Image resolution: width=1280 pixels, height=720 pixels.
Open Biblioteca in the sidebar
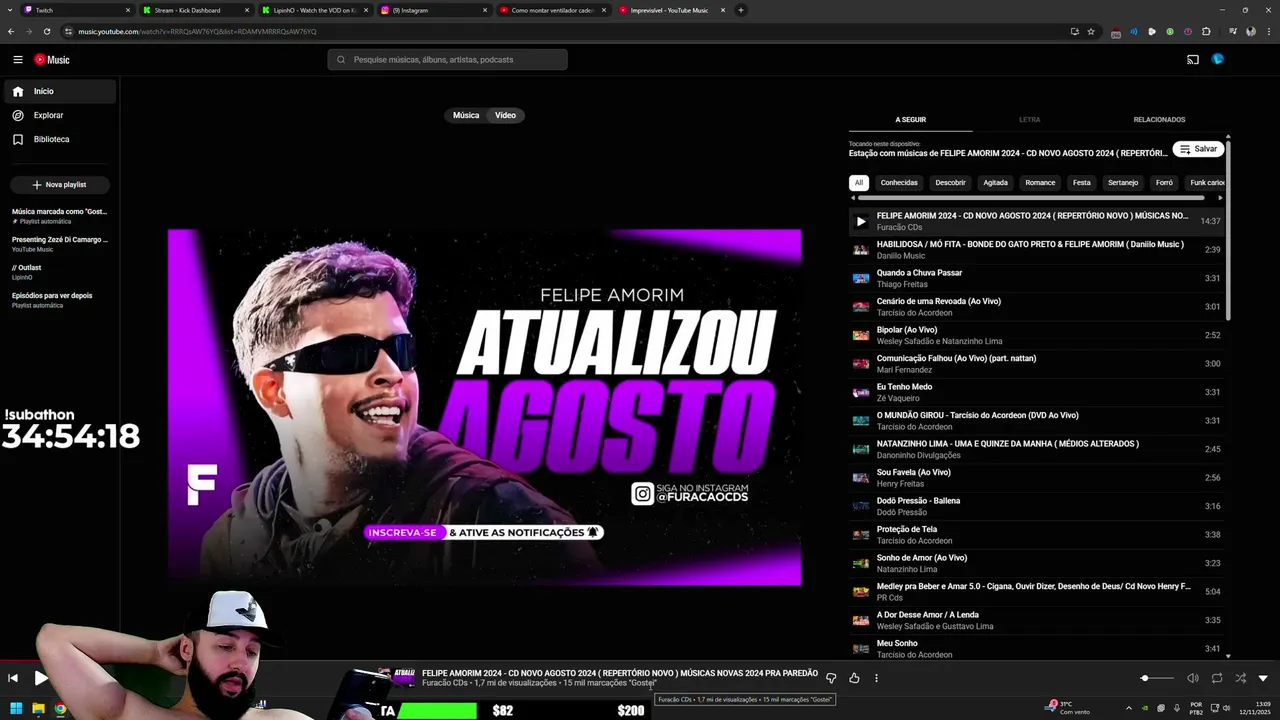point(60,139)
